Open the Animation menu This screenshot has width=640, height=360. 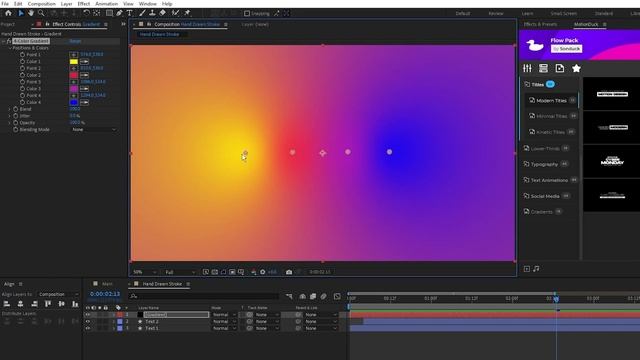[107, 4]
